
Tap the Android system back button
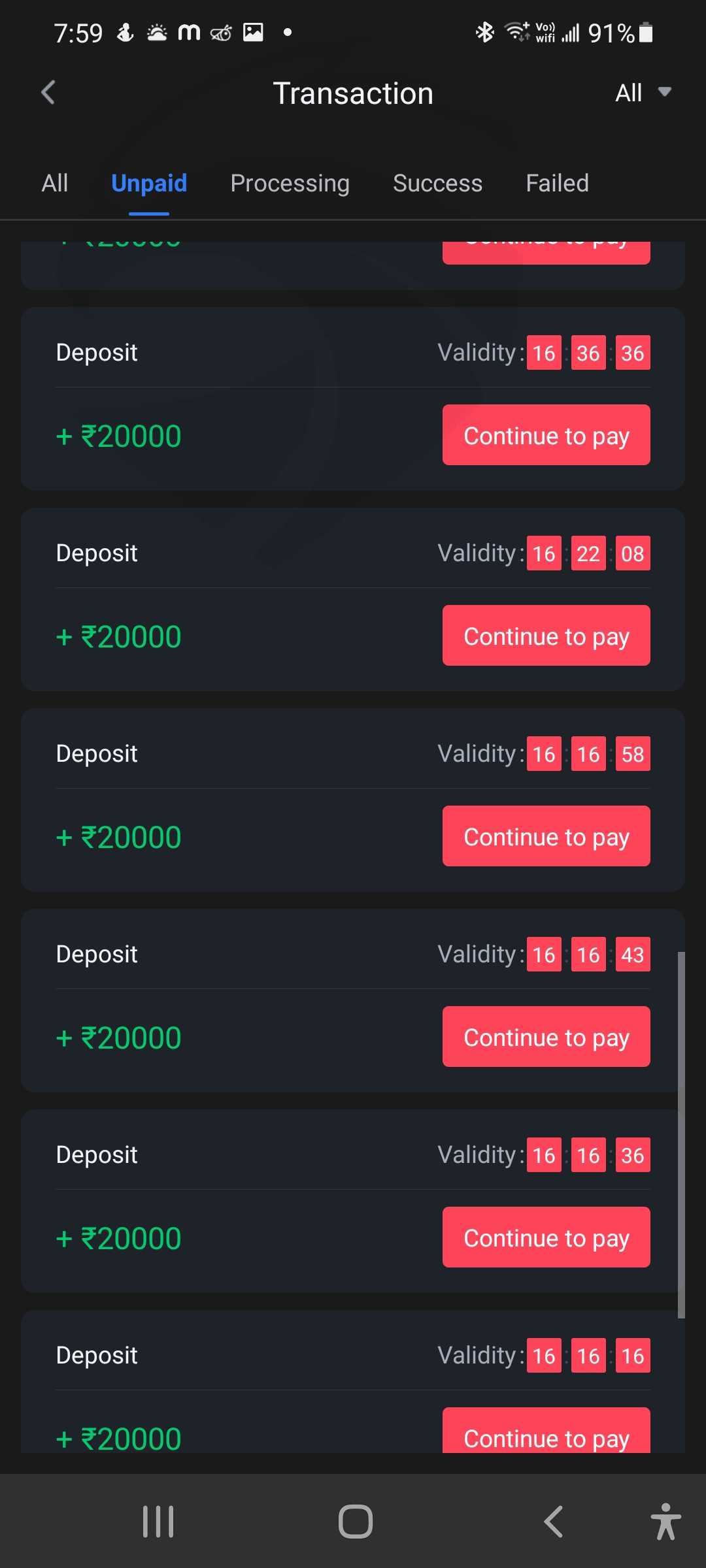click(553, 1522)
